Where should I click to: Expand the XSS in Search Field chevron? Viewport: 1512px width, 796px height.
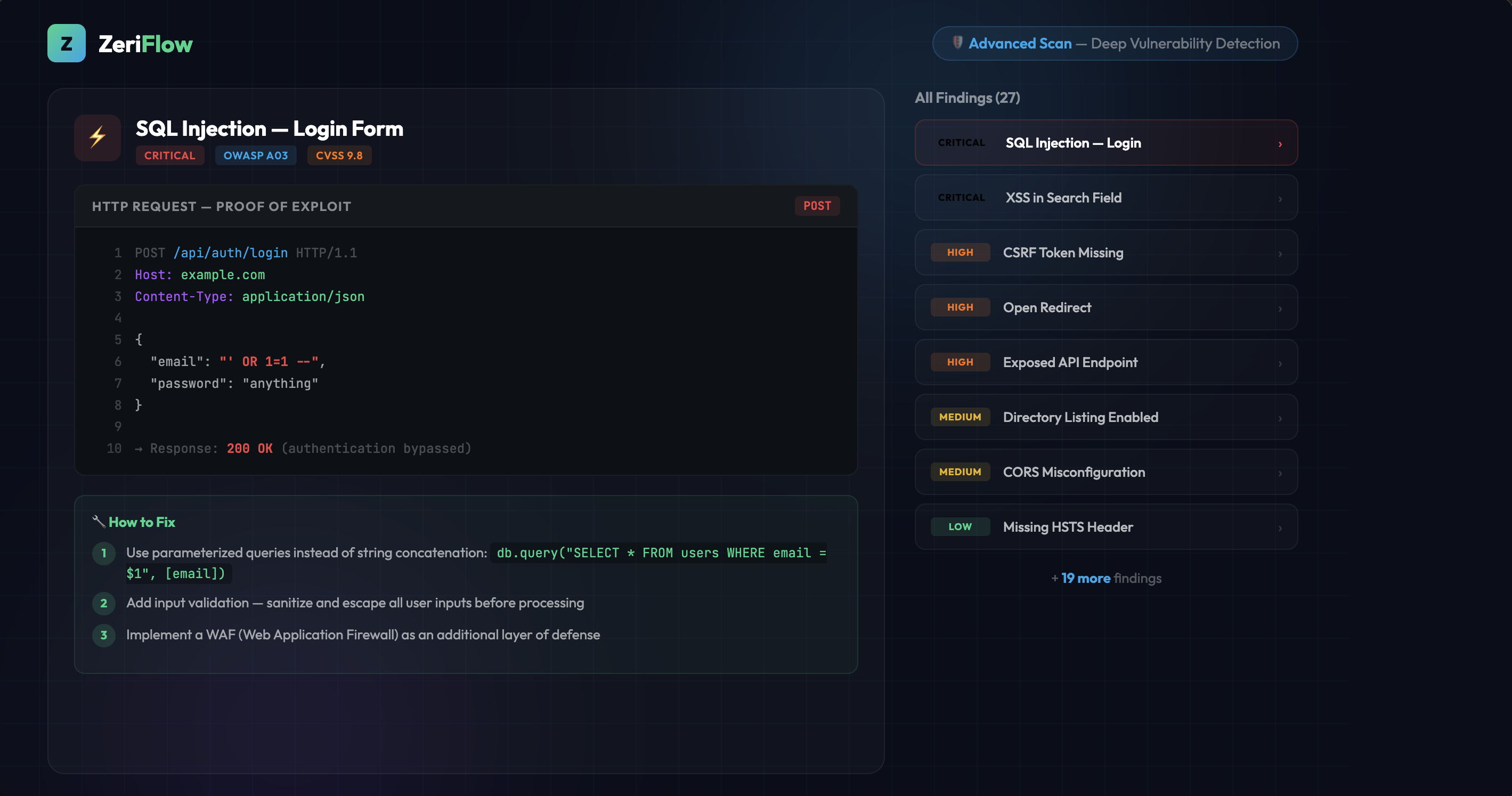(x=1280, y=199)
